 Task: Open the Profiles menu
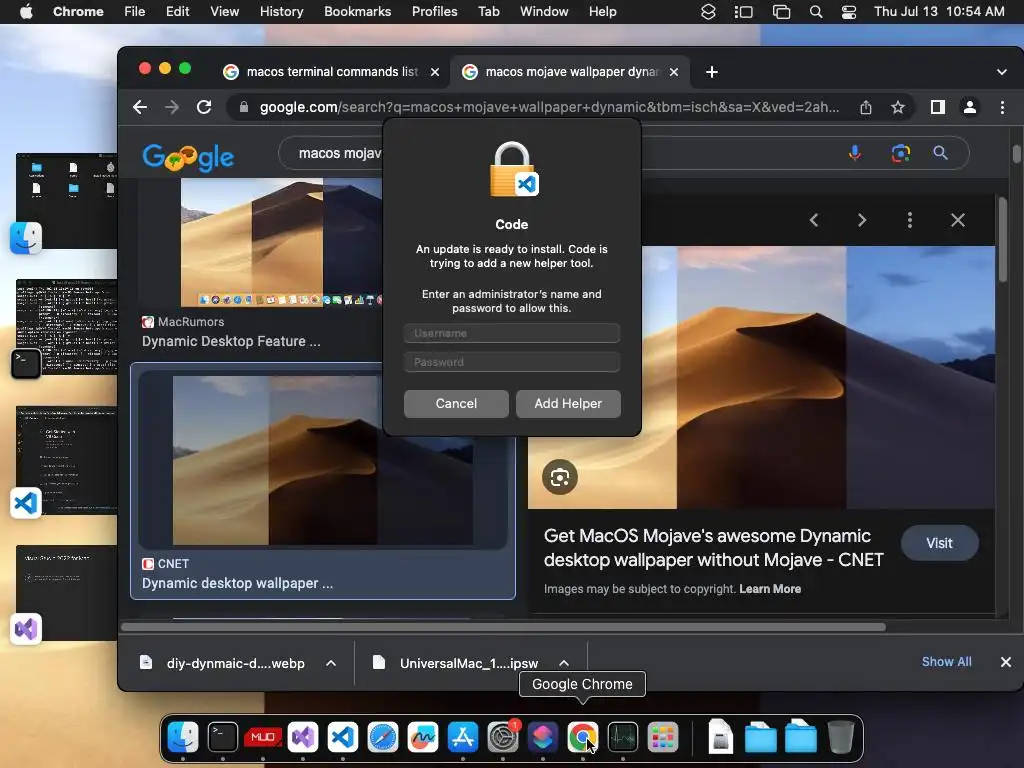[434, 11]
